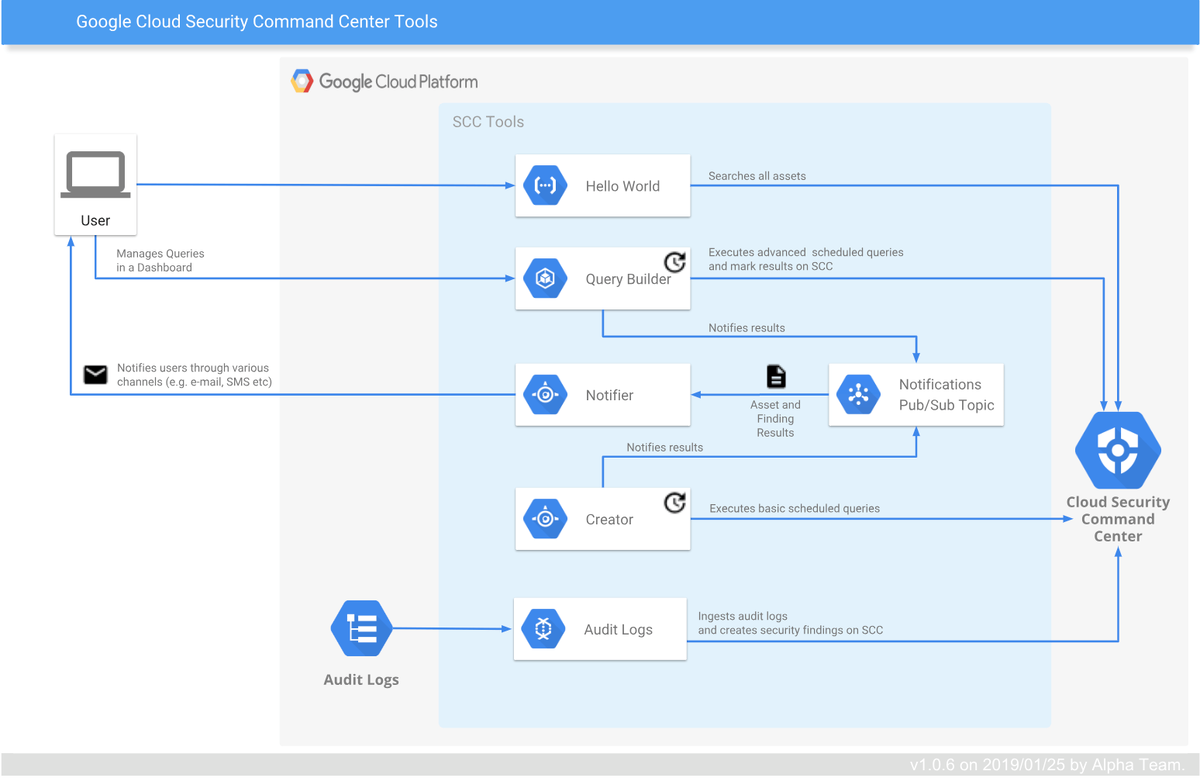Click the 'Searches all assets' annotation
Viewport: 1200px width, 778px height.
click(x=757, y=176)
